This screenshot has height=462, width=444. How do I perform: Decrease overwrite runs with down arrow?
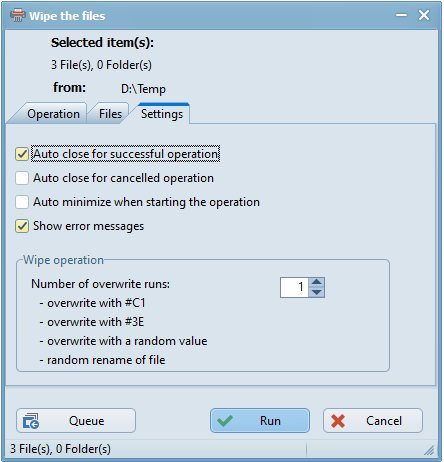pos(316,292)
